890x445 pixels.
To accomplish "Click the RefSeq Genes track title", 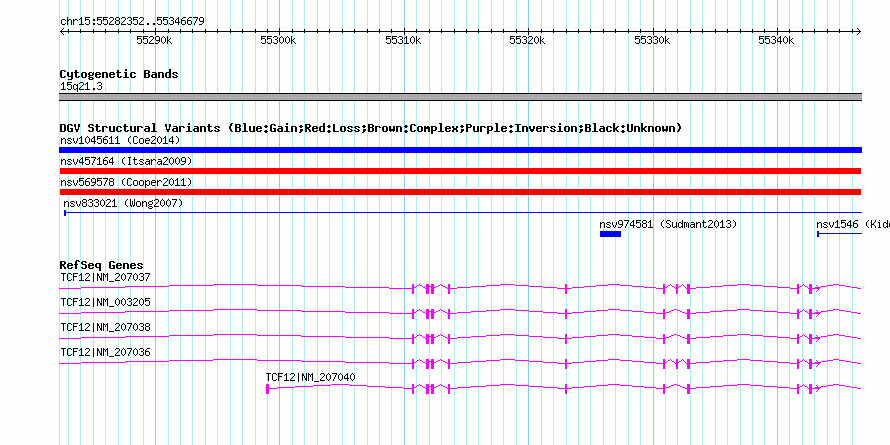I will tap(102, 265).
